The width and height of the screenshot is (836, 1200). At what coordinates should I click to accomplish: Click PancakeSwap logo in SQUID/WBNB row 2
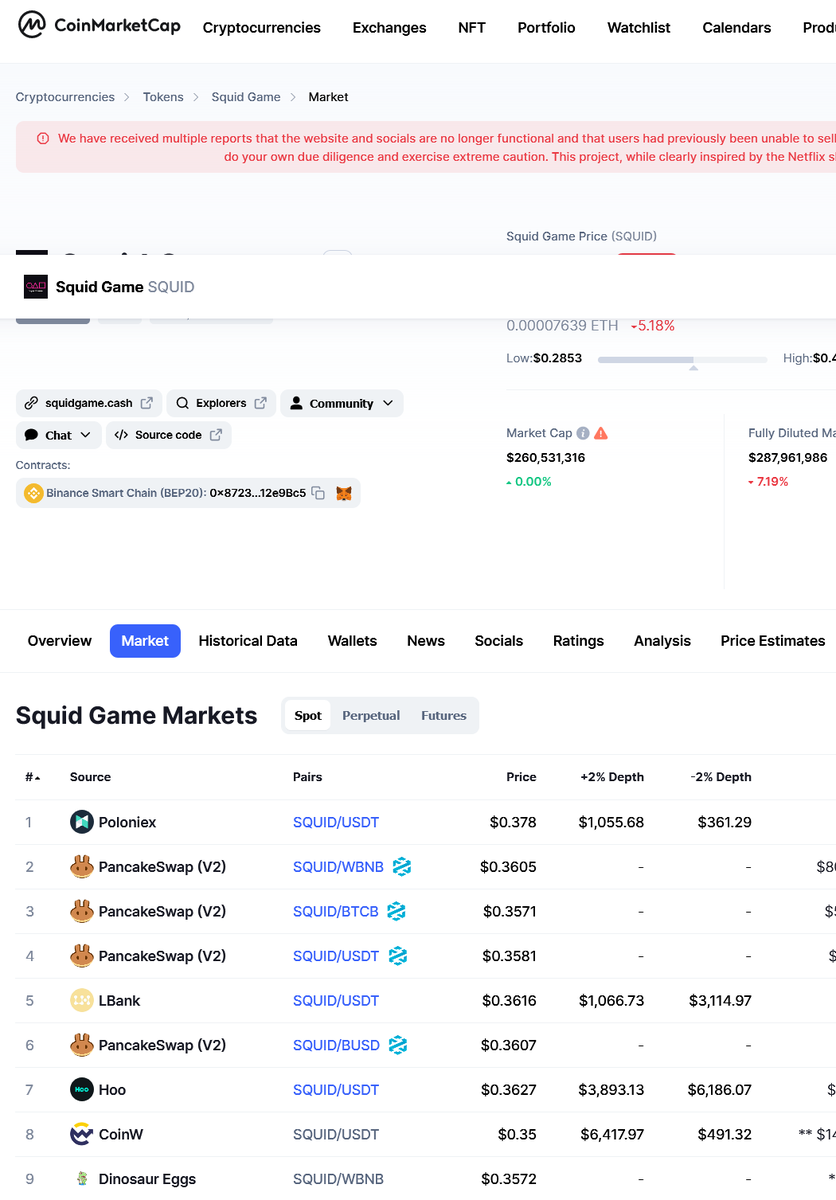[x=82, y=867]
